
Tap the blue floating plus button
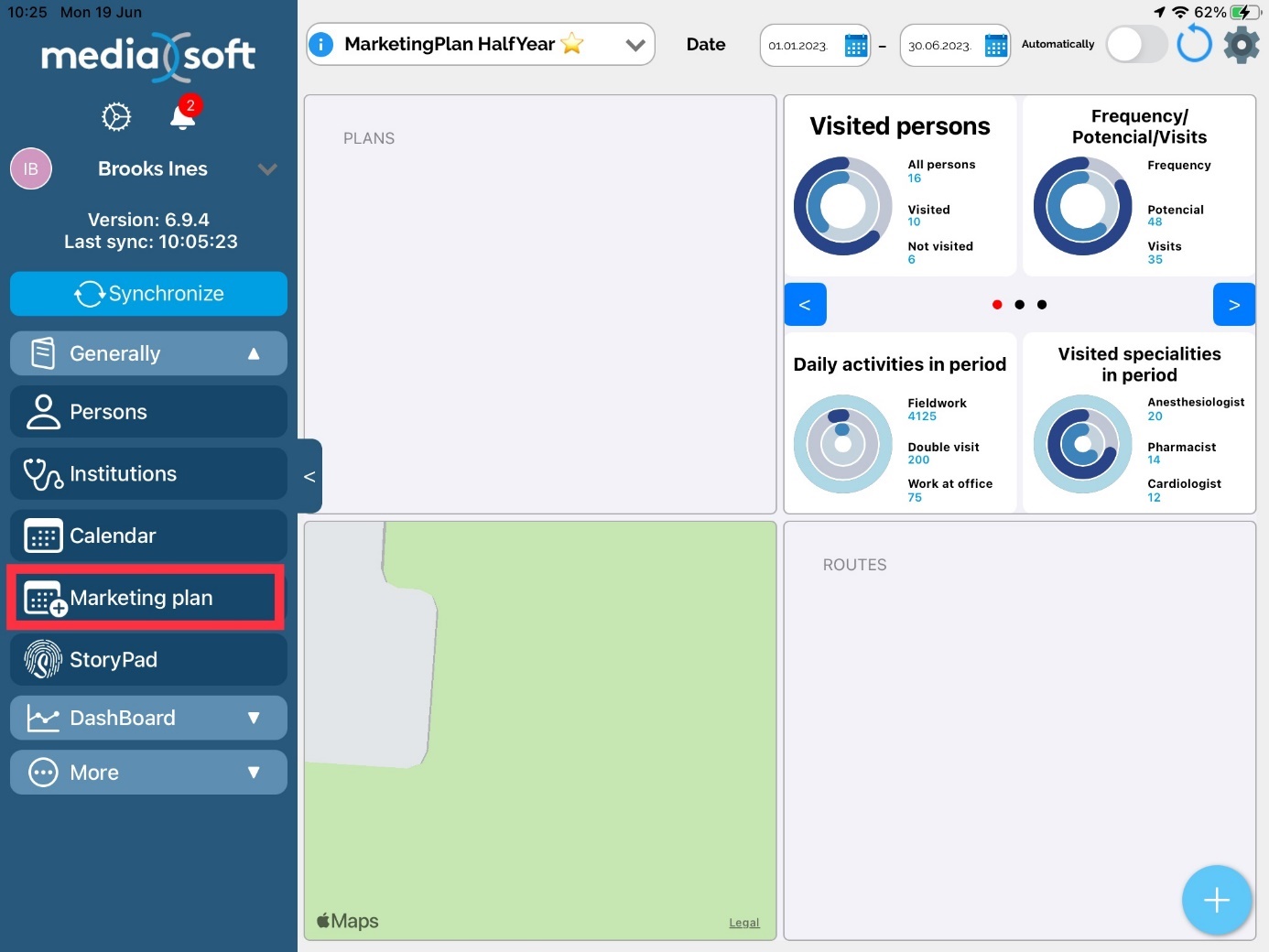click(1216, 901)
